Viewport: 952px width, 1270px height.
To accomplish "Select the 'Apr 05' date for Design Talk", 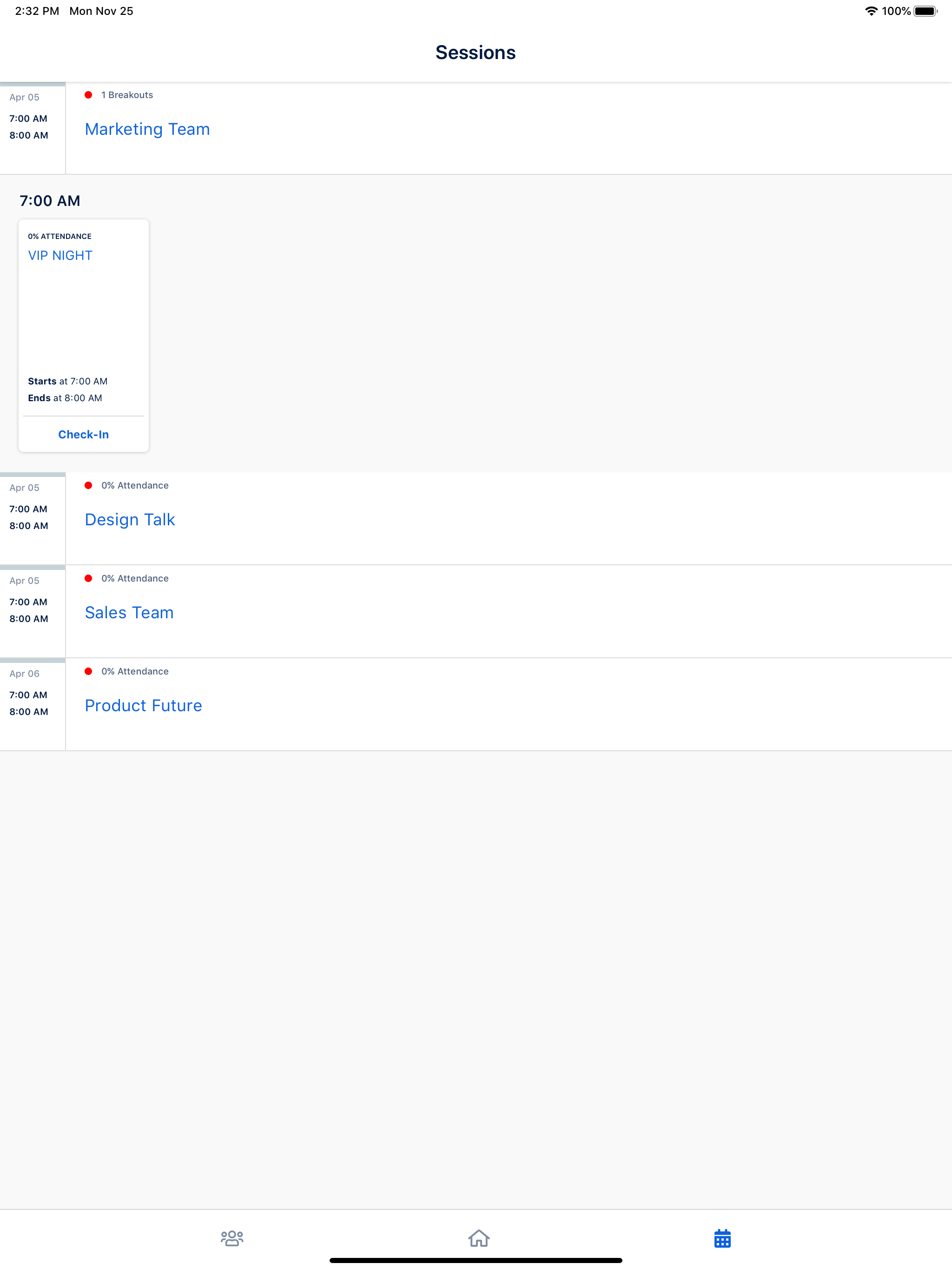I will coord(24,488).
